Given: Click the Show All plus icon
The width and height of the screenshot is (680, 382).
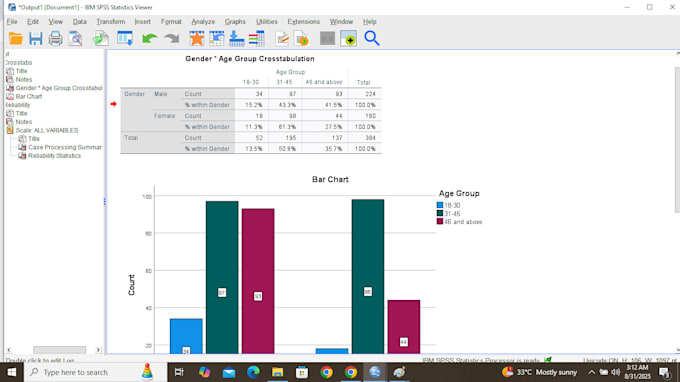Looking at the screenshot, I should tap(348, 39).
